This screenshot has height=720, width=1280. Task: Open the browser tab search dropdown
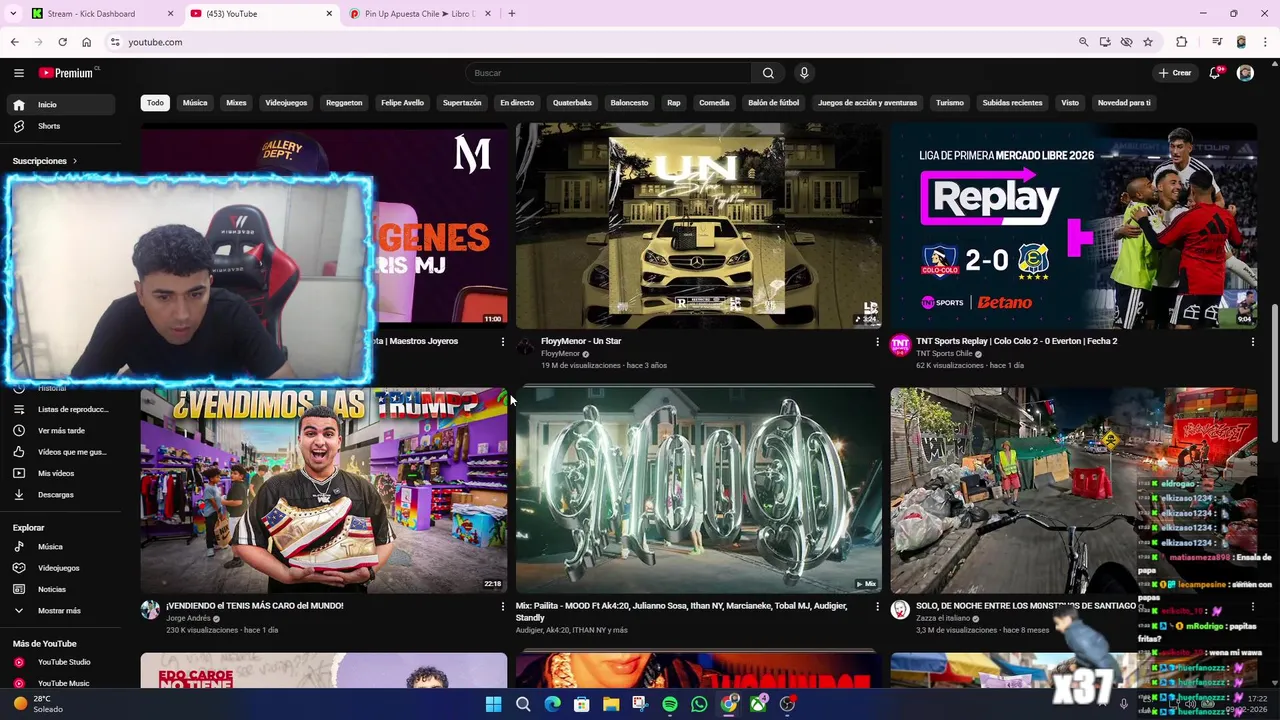coord(13,14)
